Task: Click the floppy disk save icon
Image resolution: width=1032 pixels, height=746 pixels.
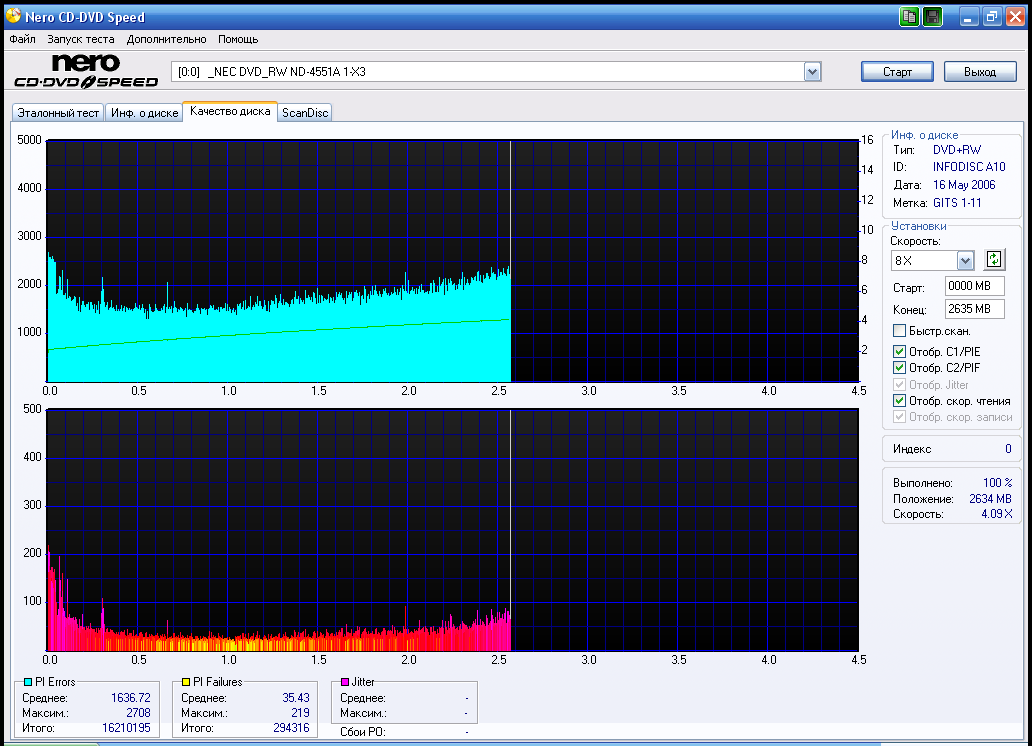Action: point(932,17)
